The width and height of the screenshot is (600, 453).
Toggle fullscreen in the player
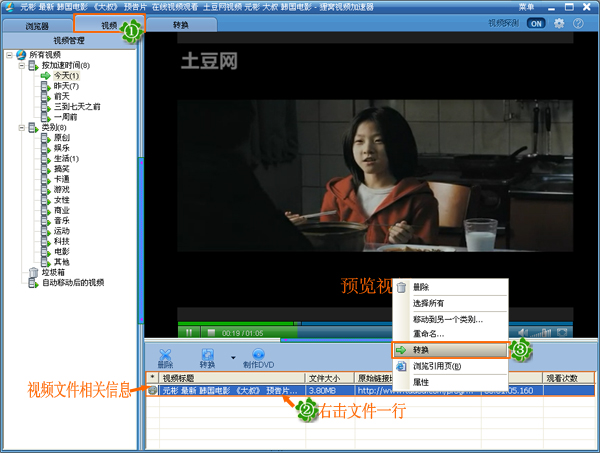click(562, 332)
